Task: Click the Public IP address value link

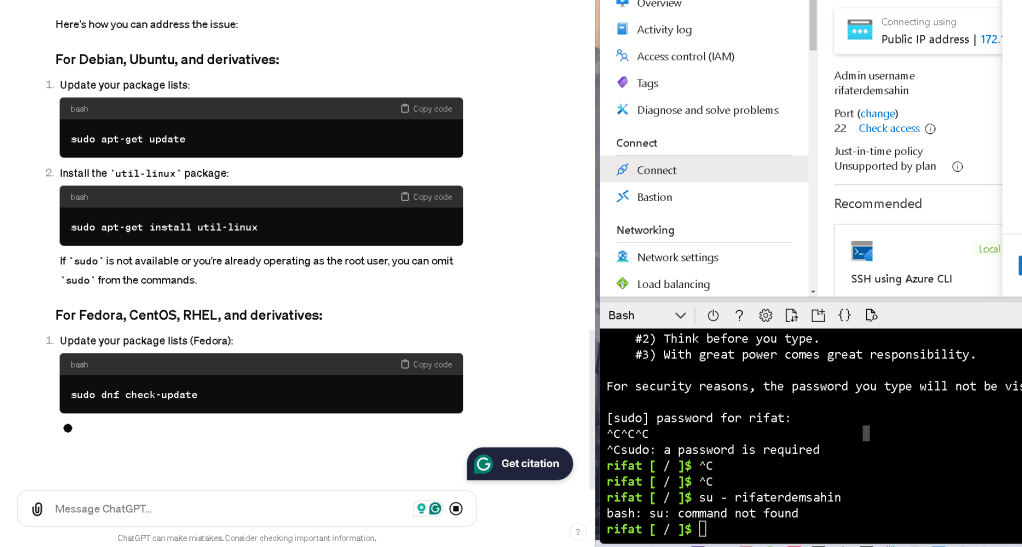Action: pos(991,39)
